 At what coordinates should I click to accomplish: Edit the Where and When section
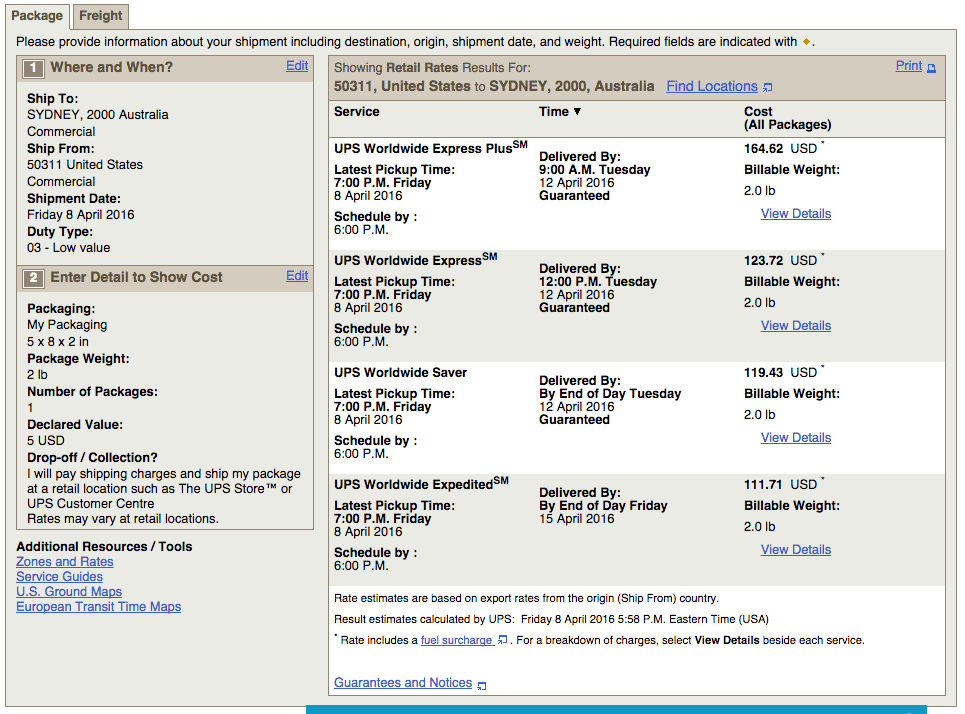pos(297,66)
